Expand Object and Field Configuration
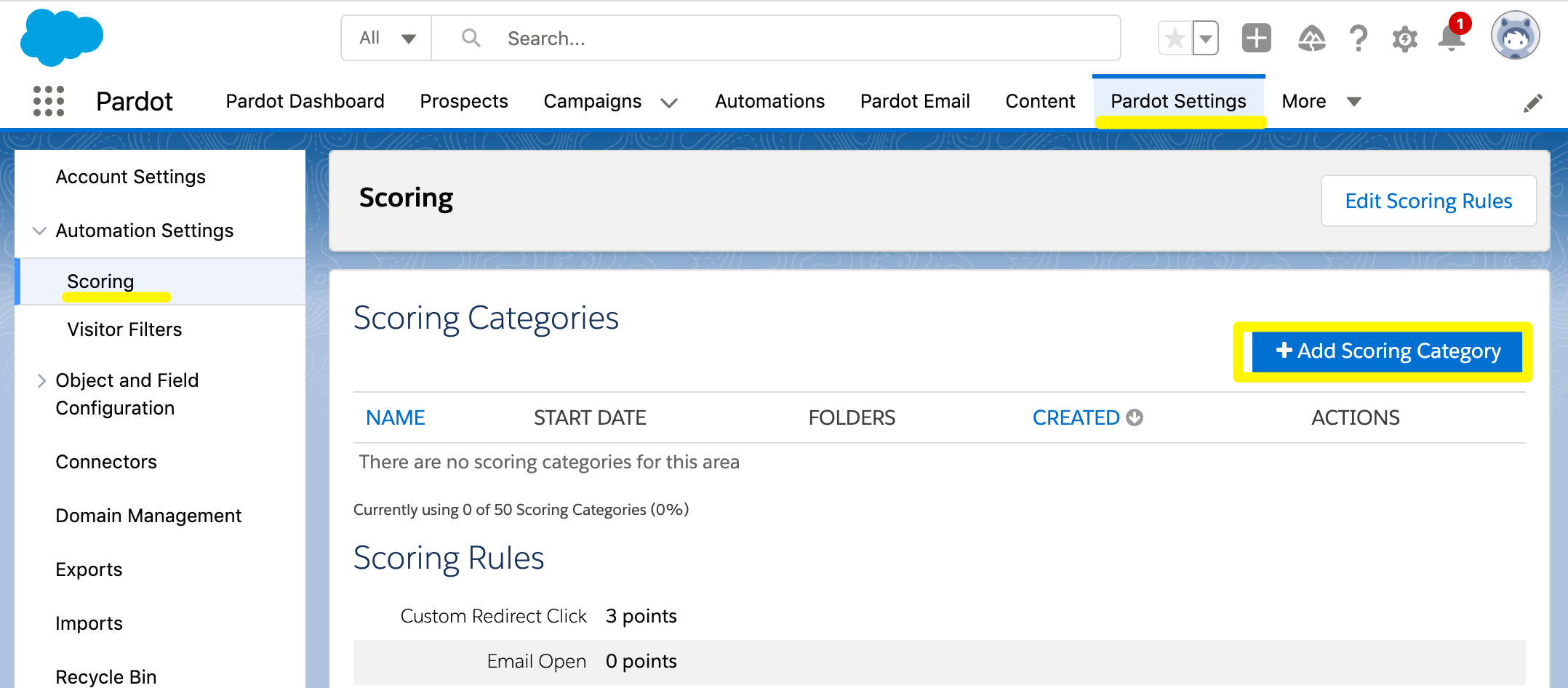Viewport: 1568px width, 688px height. pyautogui.click(x=41, y=380)
